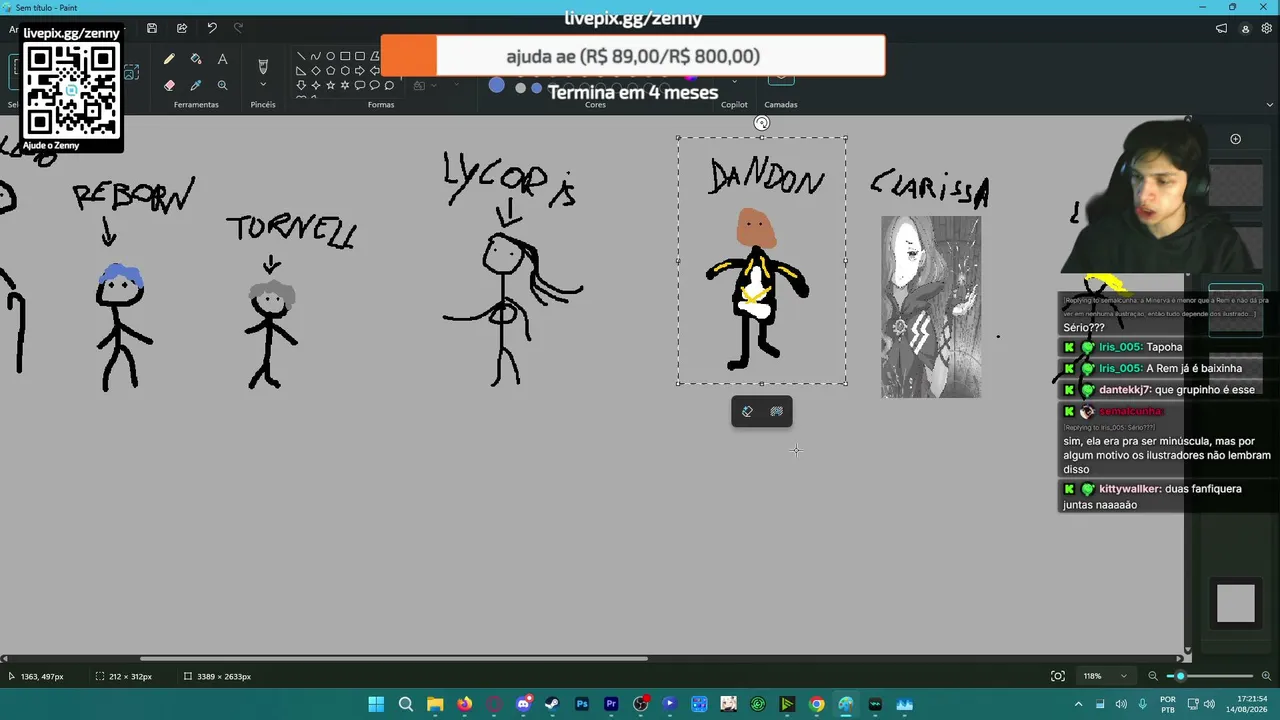Open File Explorer from the taskbar
The height and width of the screenshot is (720, 1280).
coord(435,704)
